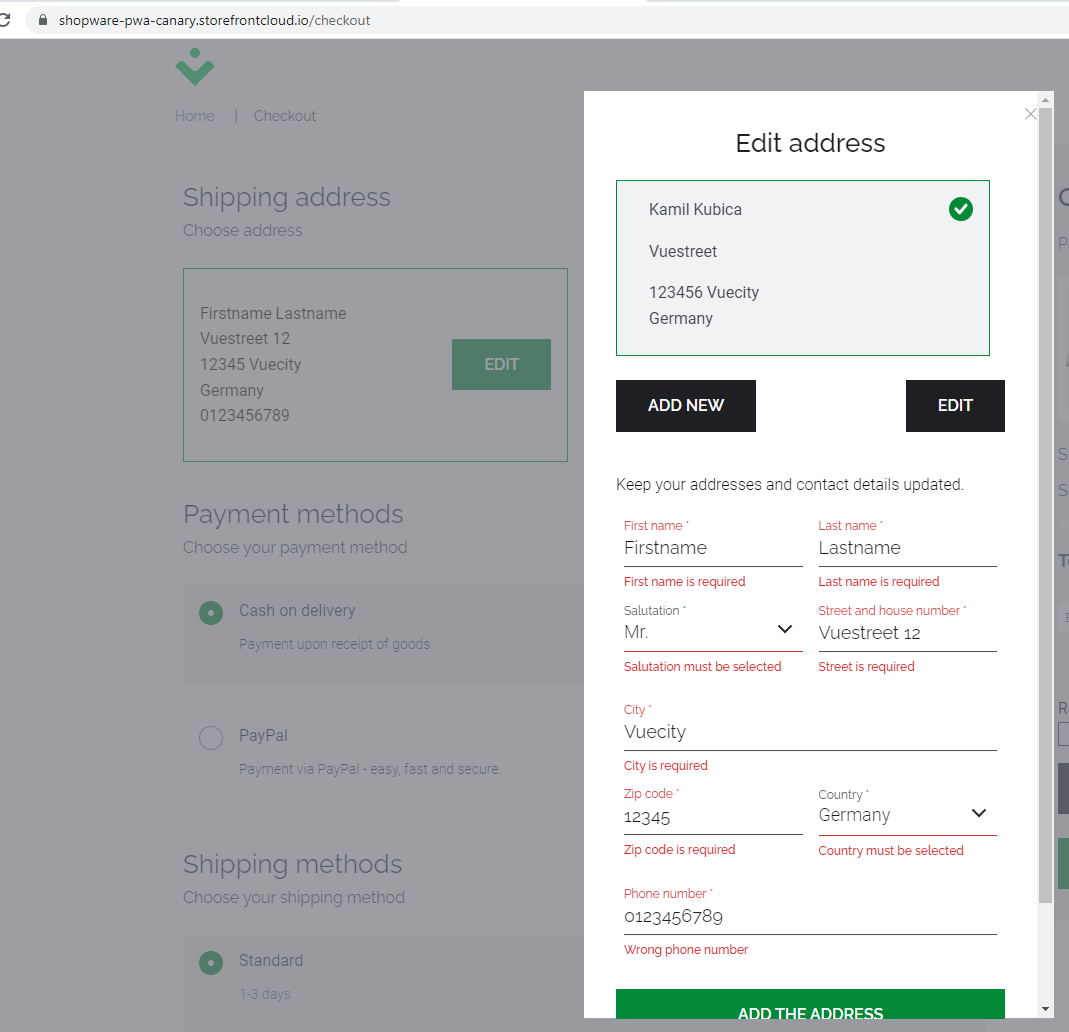Dismiss the Edit address modal via the X
1069x1032 pixels.
(x=1030, y=114)
